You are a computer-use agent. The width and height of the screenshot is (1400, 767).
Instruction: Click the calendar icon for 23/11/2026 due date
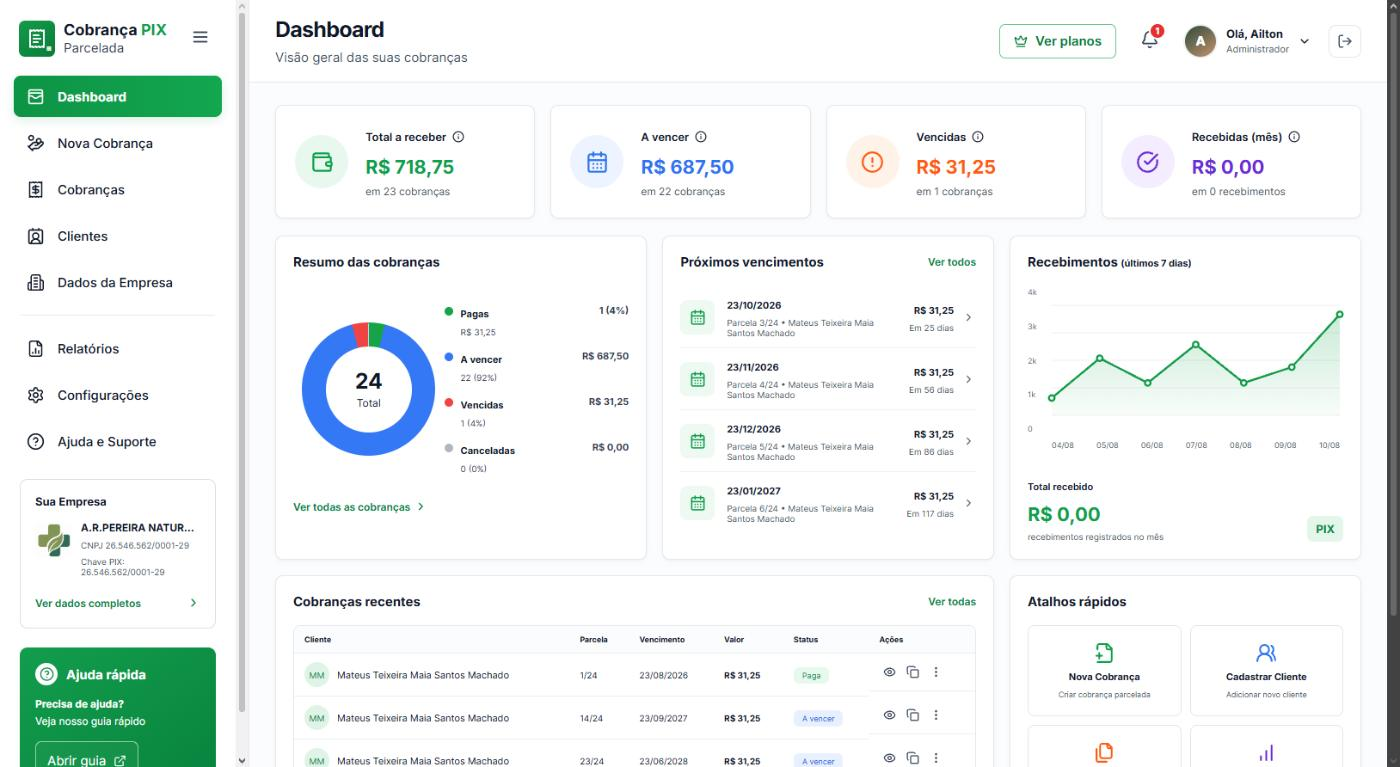pyautogui.click(x=698, y=380)
